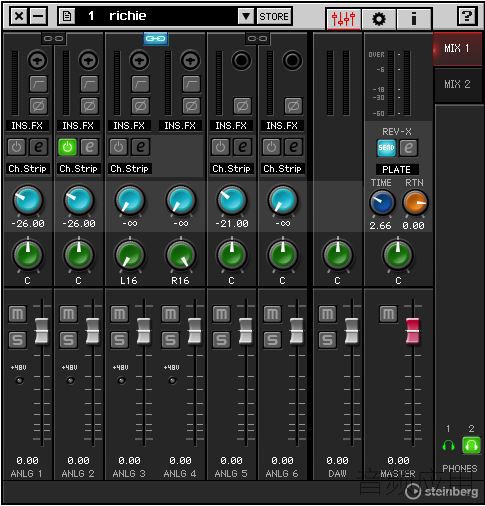Screen dimensions: 485x506
Task: Solo the ANLG 2 channel
Action: (68, 340)
